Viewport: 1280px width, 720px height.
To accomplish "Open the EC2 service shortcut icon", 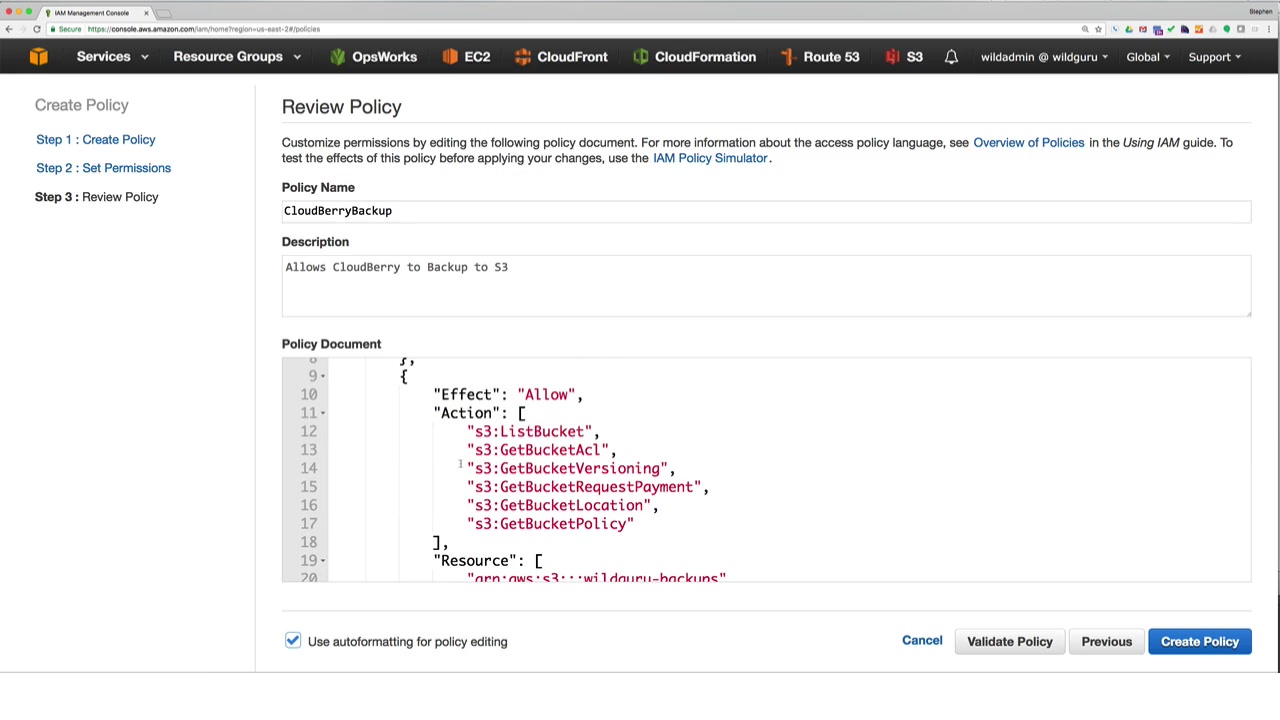I will [450, 57].
